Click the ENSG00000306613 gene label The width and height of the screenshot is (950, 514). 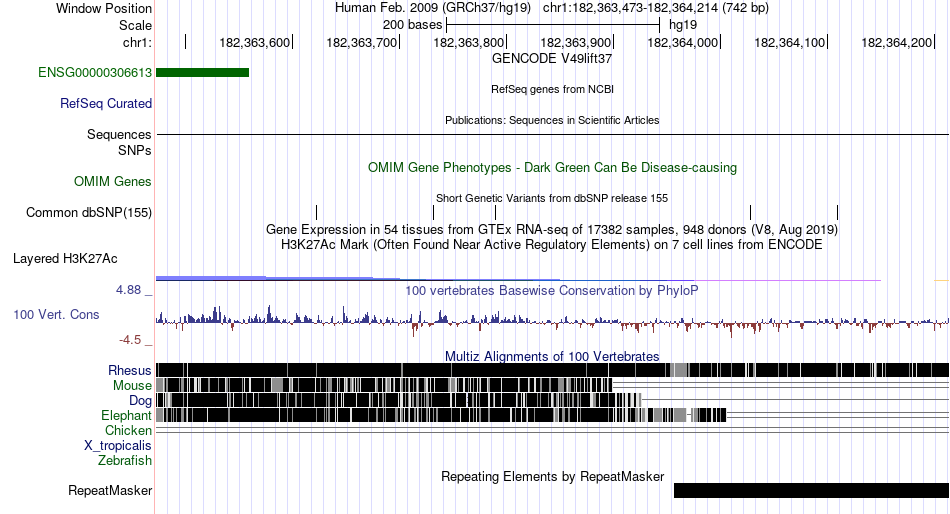point(95,73)
